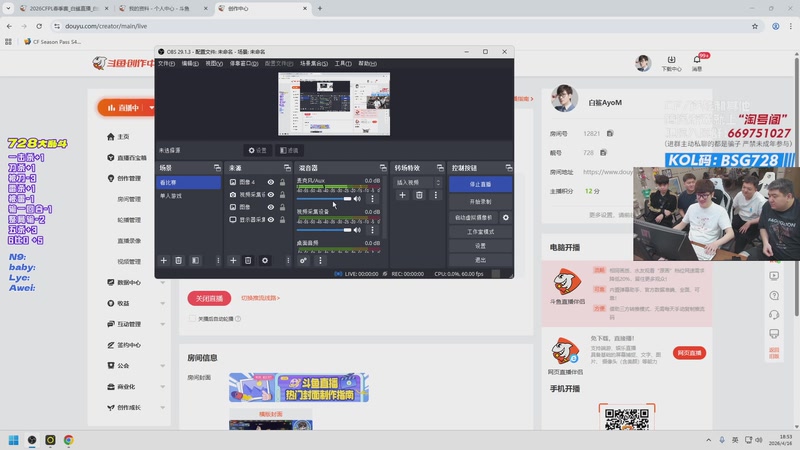Open help question-mark icon in right floating bar
This screenshot has width=800, height=450.
[x=774, y=295]
